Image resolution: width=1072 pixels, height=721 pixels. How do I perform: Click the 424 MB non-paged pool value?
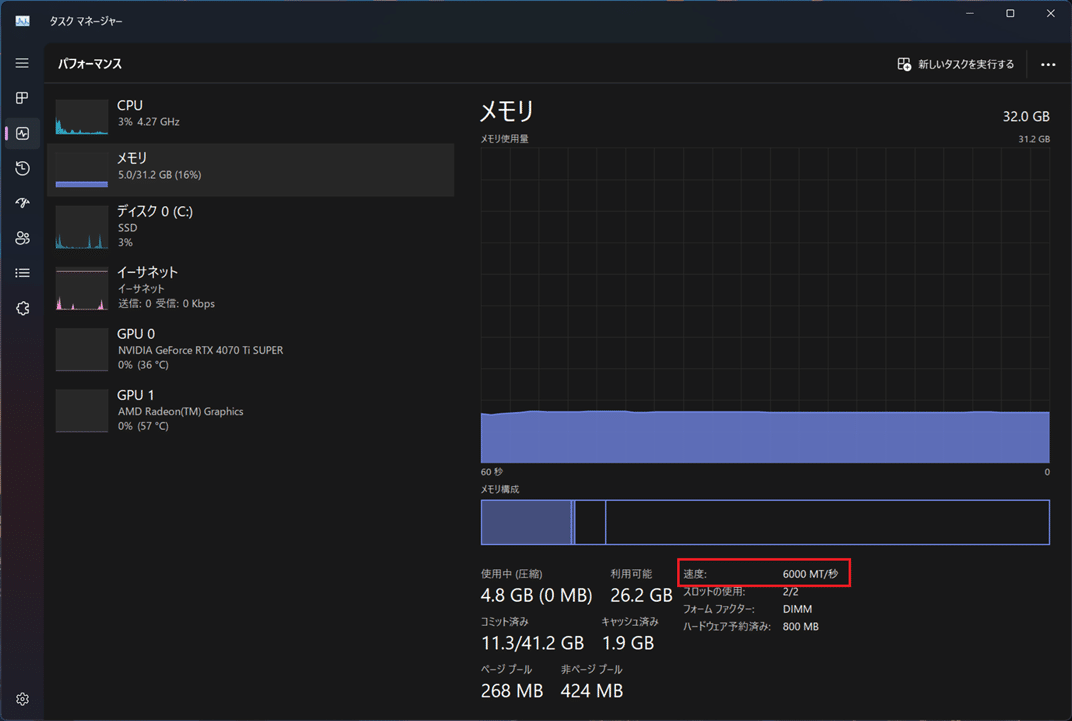[x=592, y=691]
